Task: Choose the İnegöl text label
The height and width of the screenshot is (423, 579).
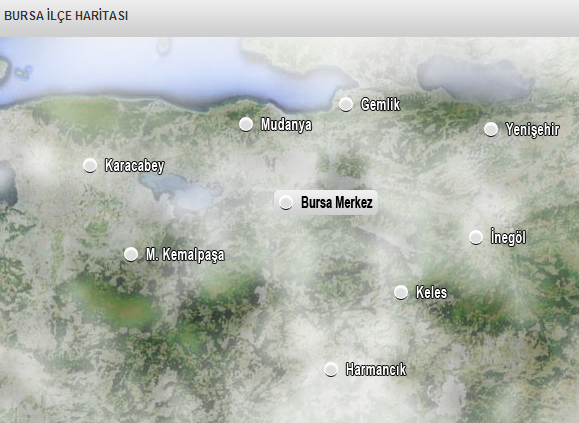Action: coord(508,237)
